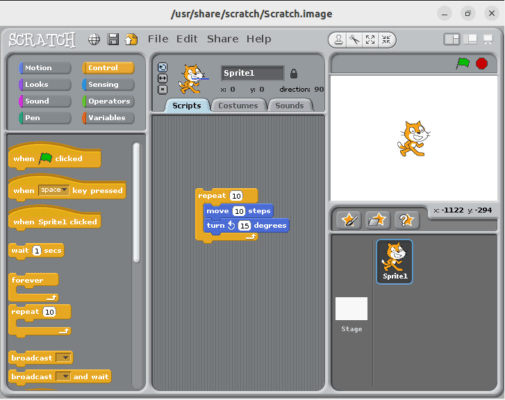Click the 'direction: 90' readout
Image resolution: width=505 pixels, height=400 pixels.
pyautogui.click(x=301, y=89)
